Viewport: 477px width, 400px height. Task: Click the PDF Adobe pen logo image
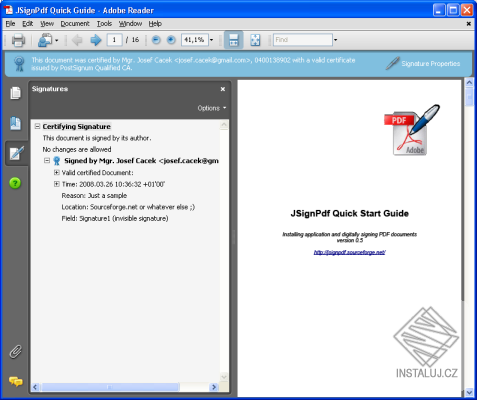411,130
